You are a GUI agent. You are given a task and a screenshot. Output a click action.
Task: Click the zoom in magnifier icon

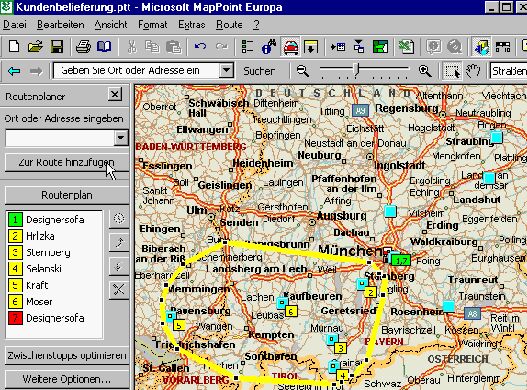425,71
